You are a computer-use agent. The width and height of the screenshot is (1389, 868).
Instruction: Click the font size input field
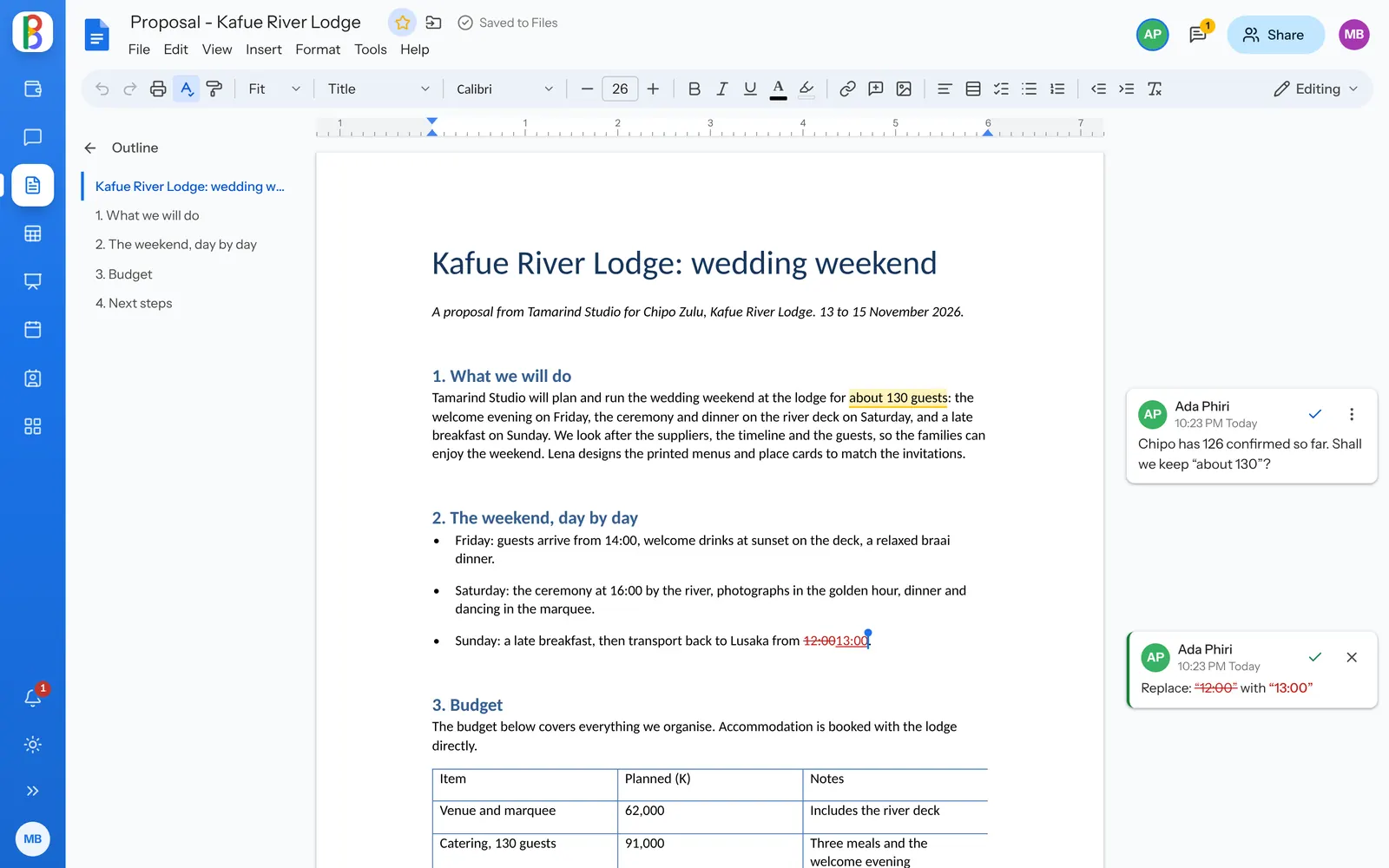coord(620,89)
